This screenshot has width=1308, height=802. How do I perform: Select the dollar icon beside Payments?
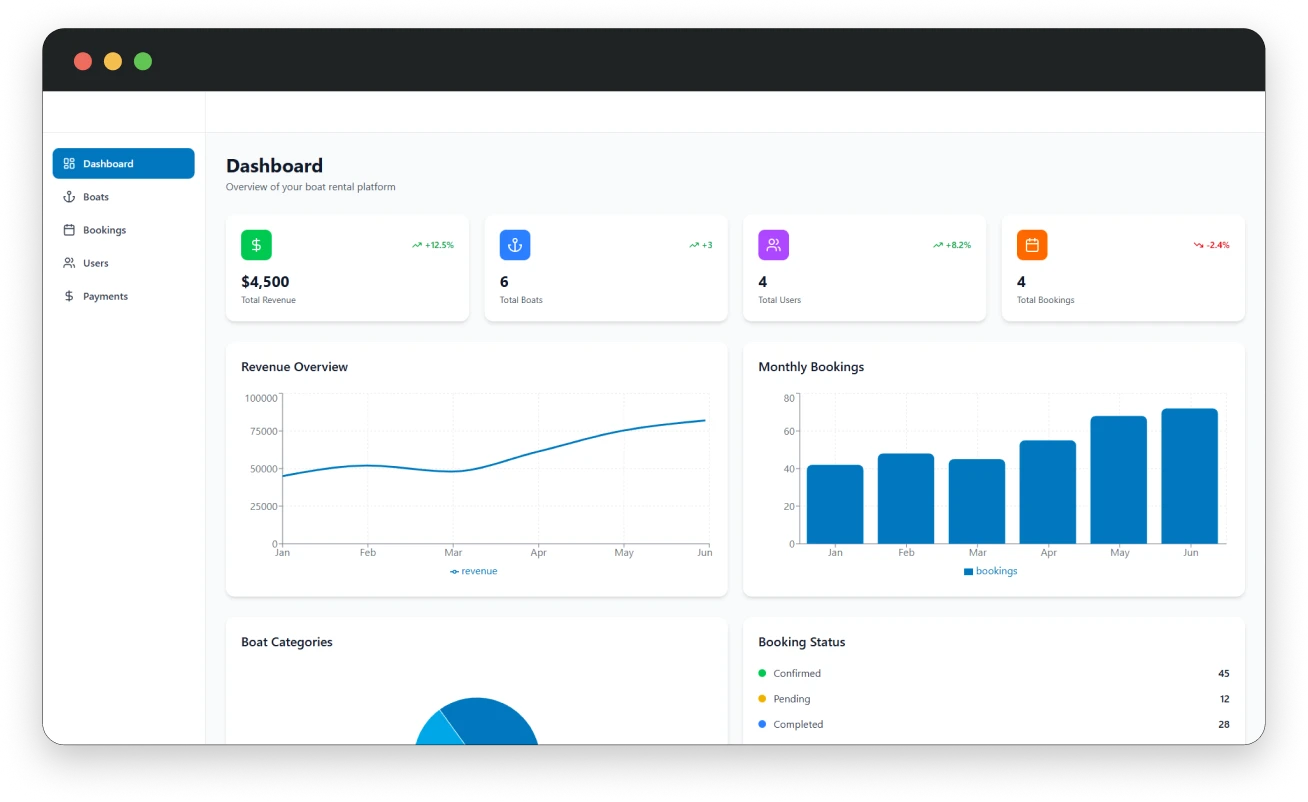(68, 296)
